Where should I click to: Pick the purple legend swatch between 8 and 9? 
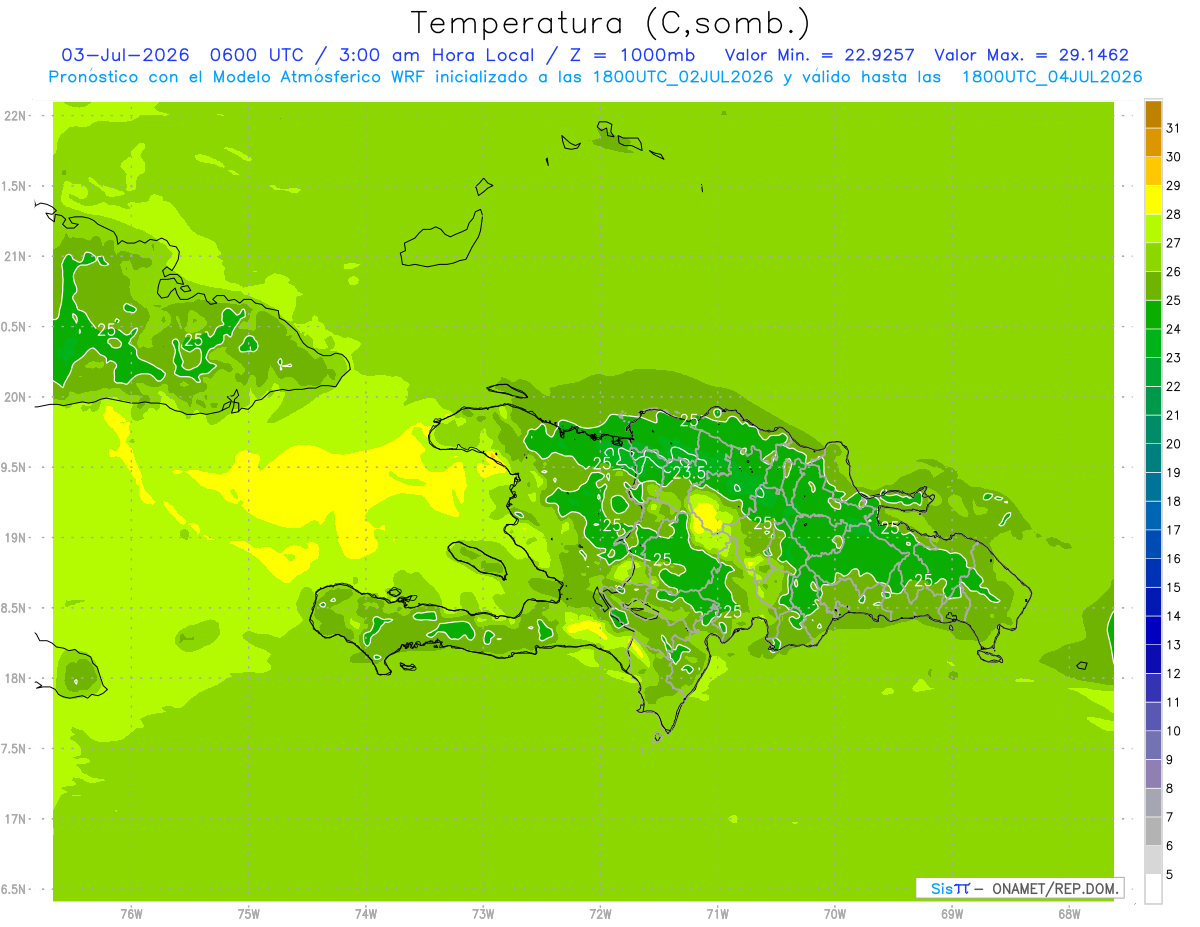point(1154,774)
